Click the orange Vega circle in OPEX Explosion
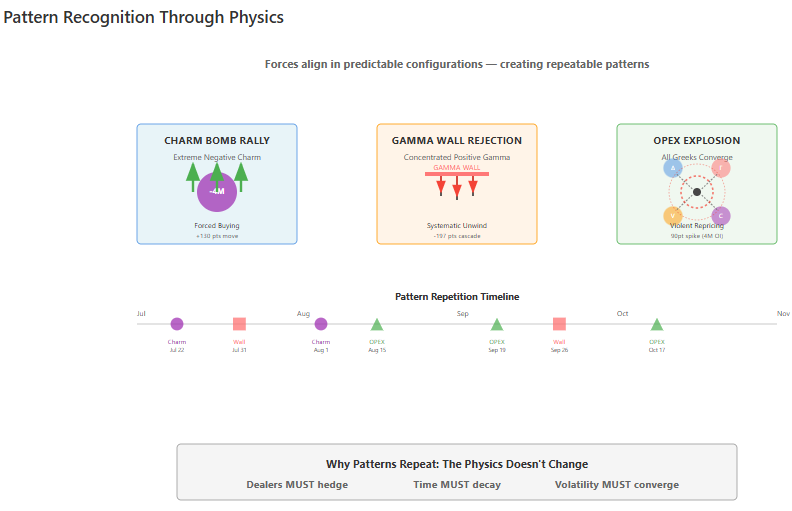This screenshot has width=792, height=511. [x=673, y=216]
